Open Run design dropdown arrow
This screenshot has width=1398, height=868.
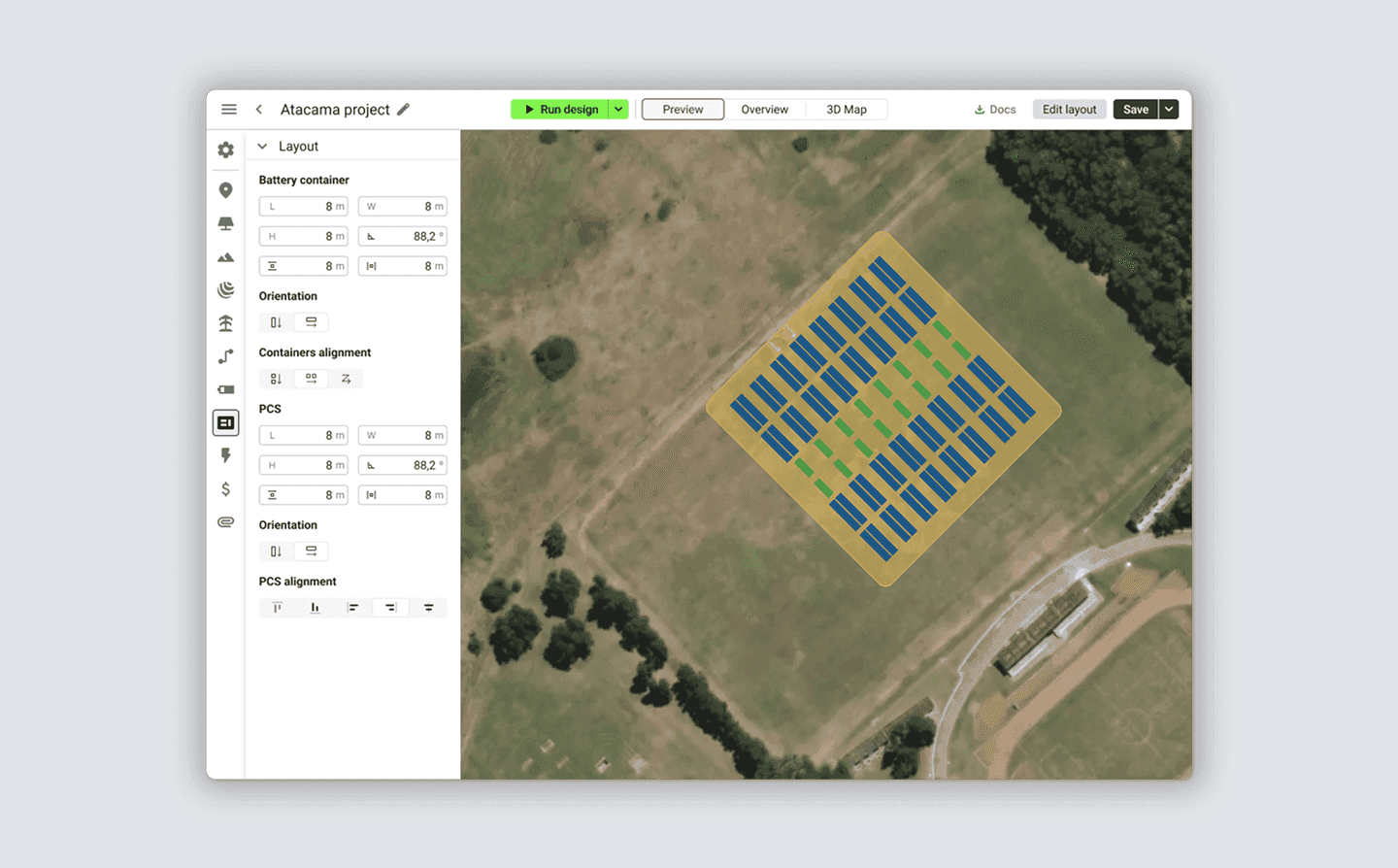tap(618, 110)
